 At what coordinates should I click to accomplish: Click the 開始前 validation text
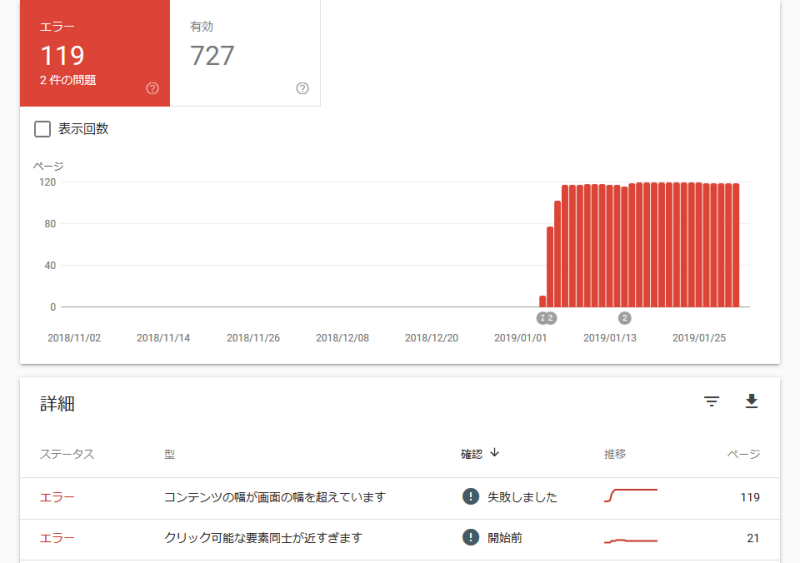point(505,538)
